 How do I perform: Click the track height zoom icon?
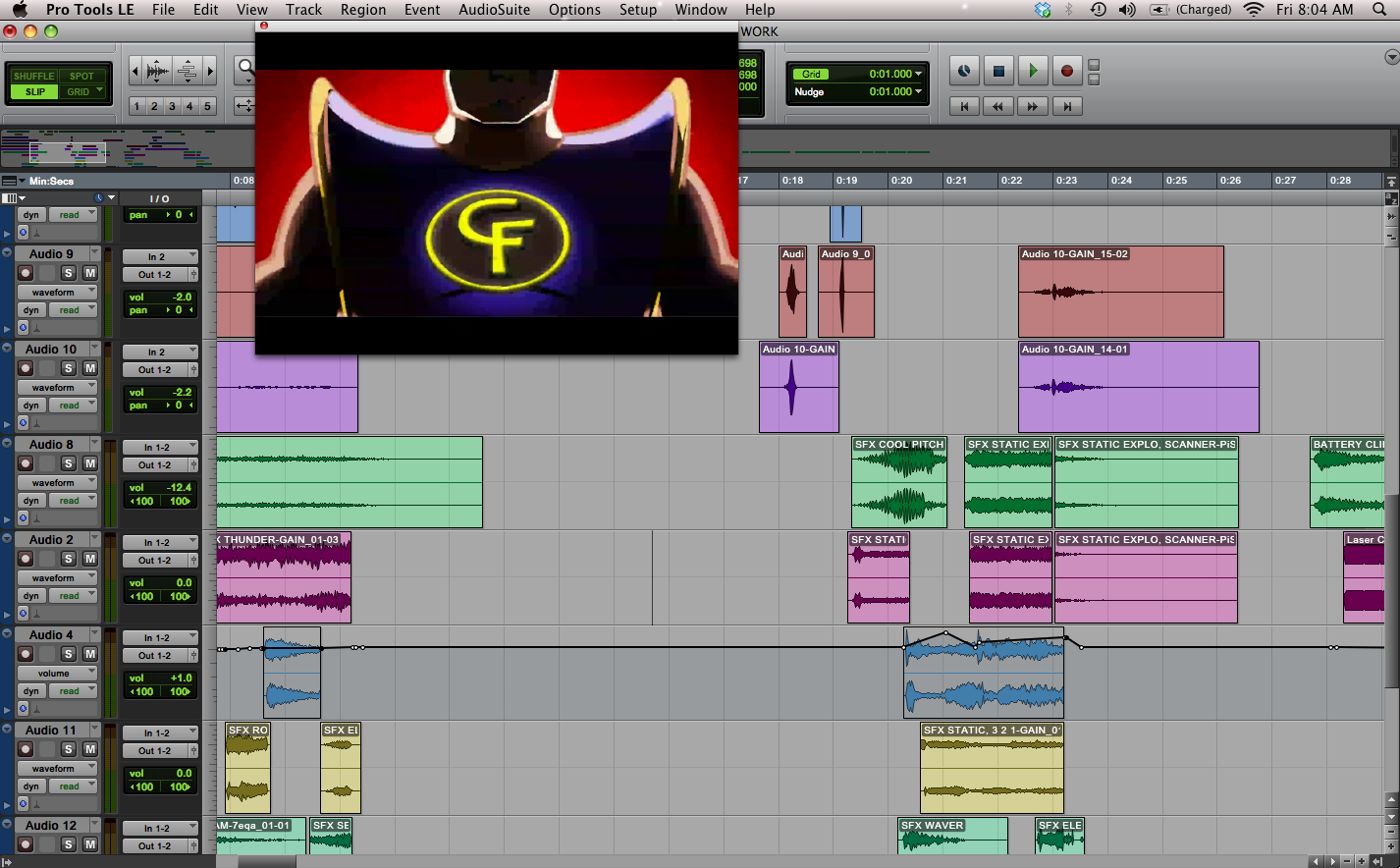pyautogui.click(x=188, y=71)
